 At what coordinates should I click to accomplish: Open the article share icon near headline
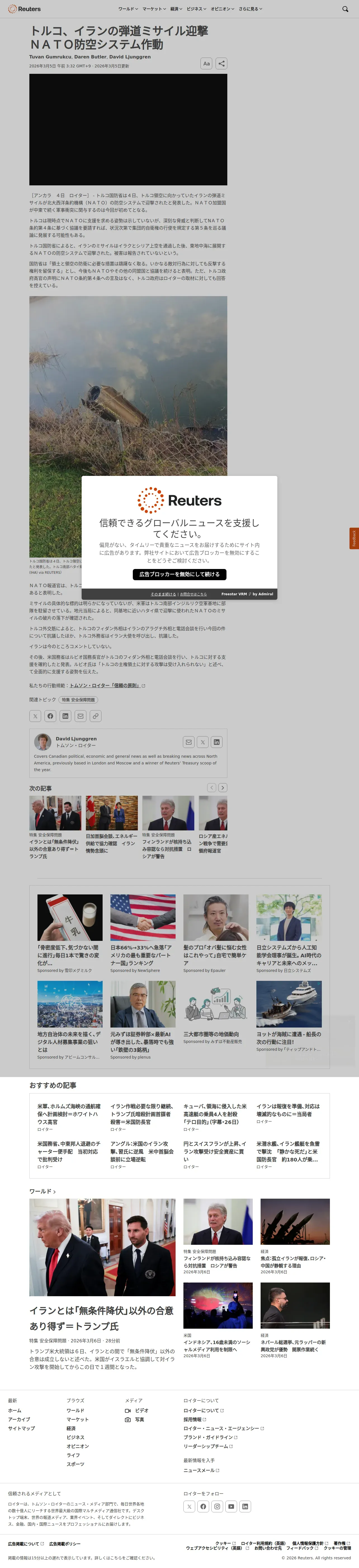(221, 63)
